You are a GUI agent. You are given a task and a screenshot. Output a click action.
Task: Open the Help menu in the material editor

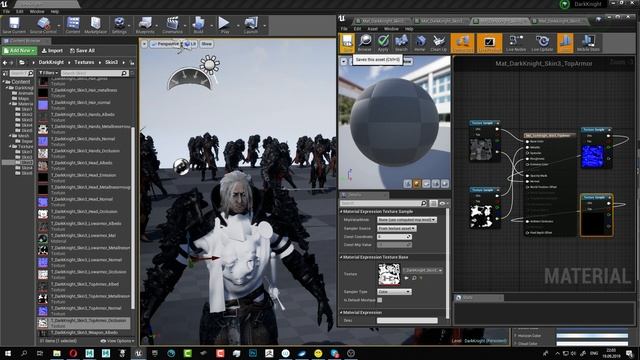coord(409,29)
